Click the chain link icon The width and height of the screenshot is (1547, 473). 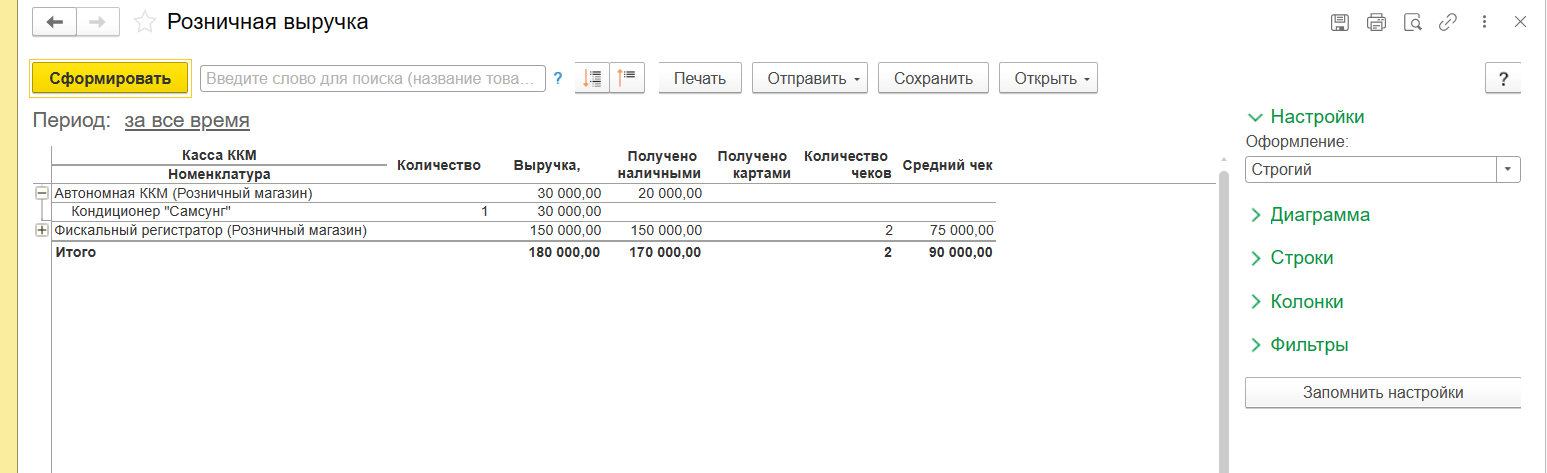(1447, 22)
